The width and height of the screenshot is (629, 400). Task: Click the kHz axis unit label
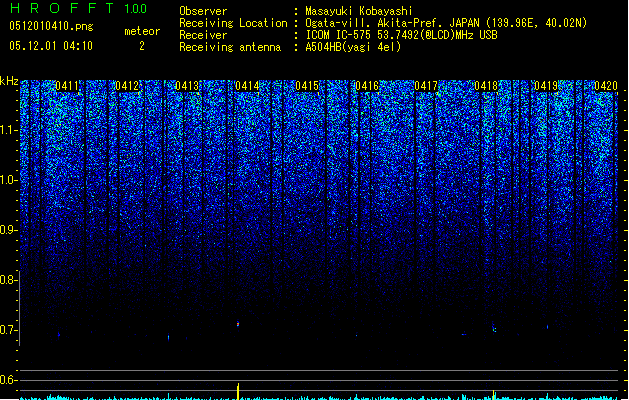(9, 81)
